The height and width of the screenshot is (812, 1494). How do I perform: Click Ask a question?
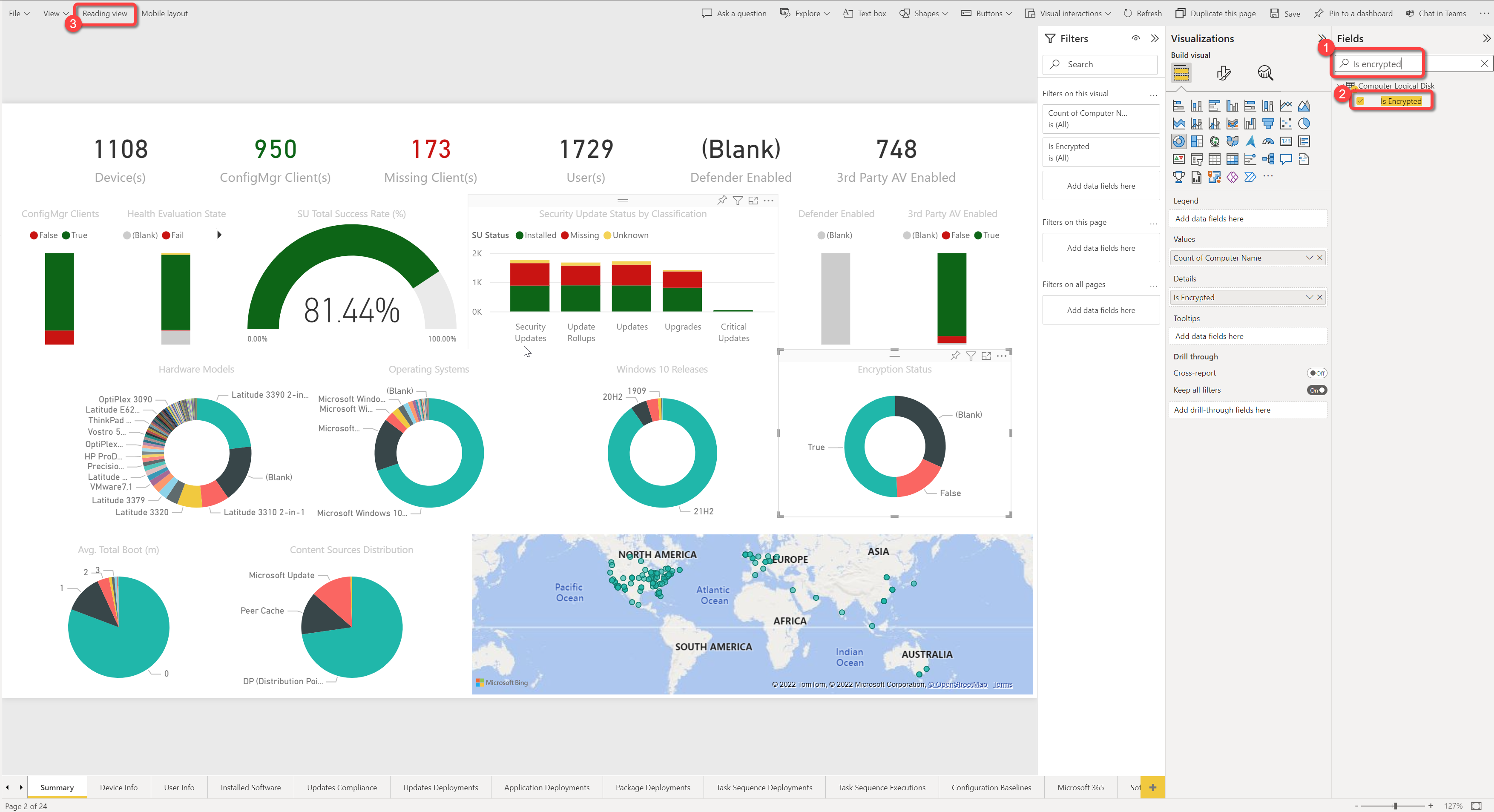734,13
